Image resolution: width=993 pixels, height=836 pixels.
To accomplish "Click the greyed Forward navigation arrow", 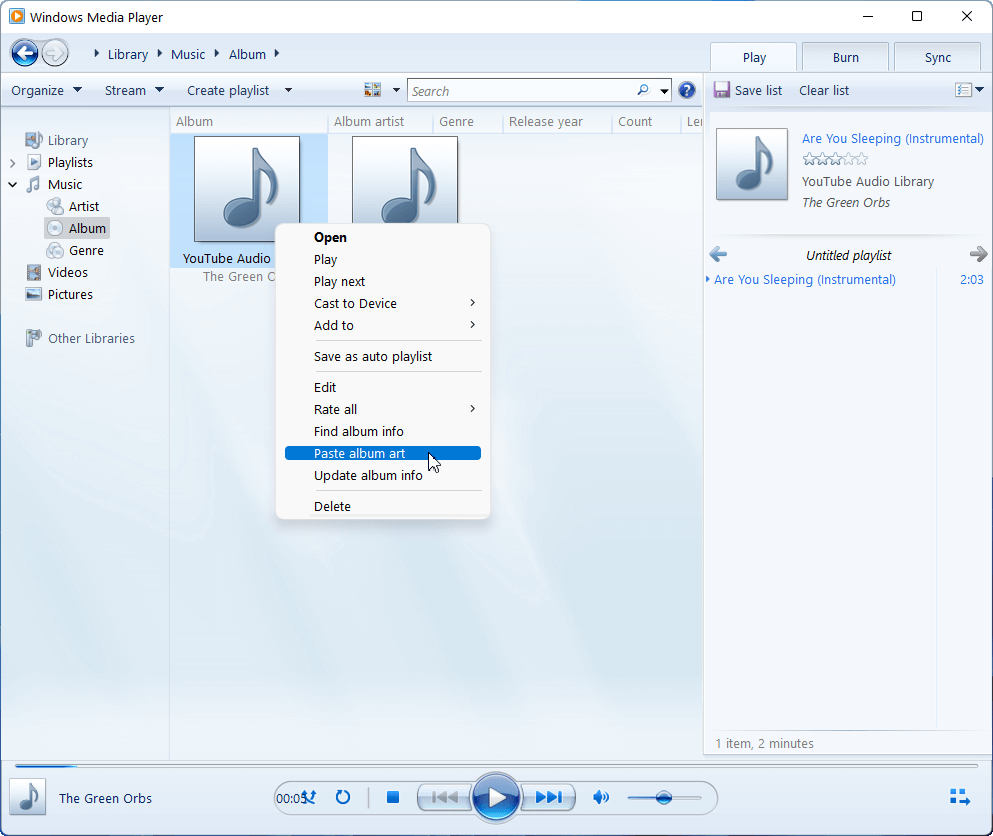I will pos(55,53).
